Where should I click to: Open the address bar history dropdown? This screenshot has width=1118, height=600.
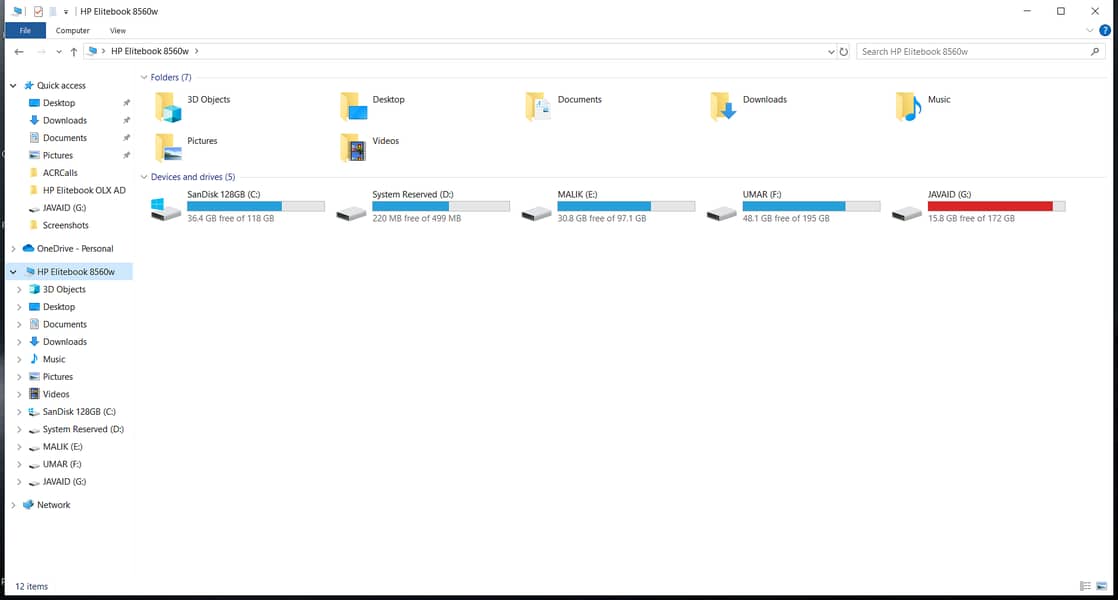(831, 51)
